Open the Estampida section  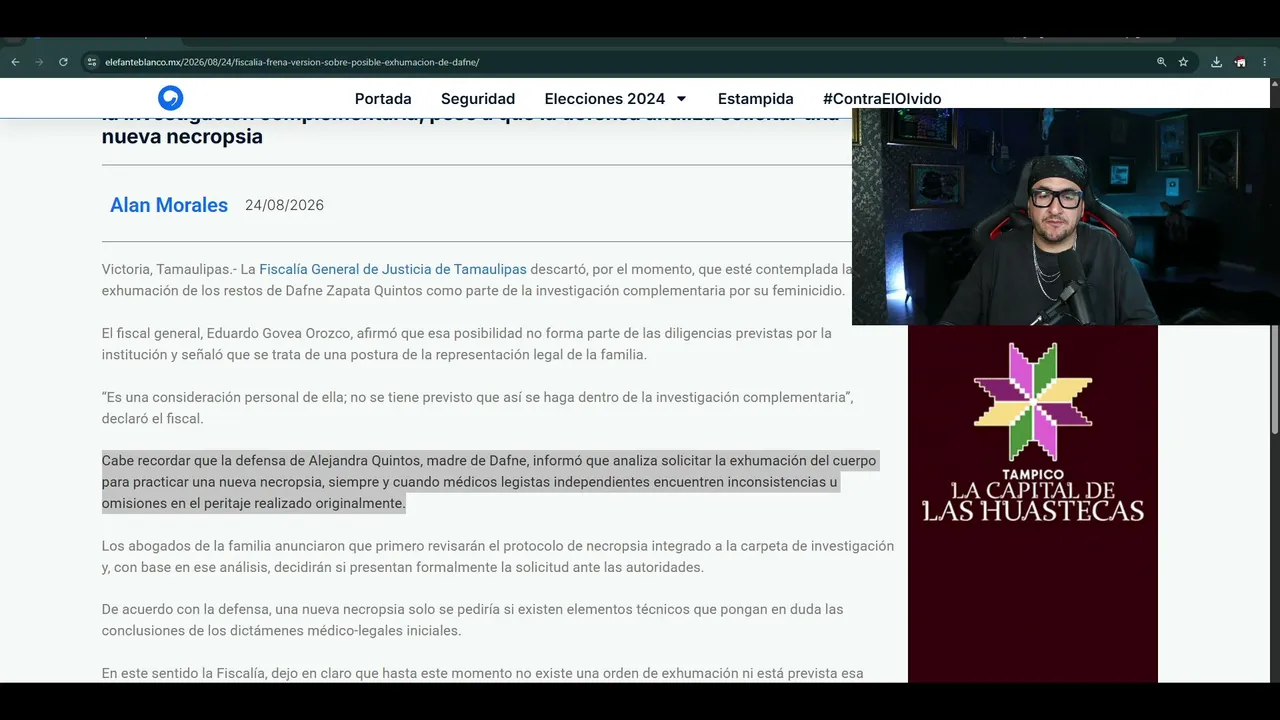pyautogui.click(x=756, y=99)
